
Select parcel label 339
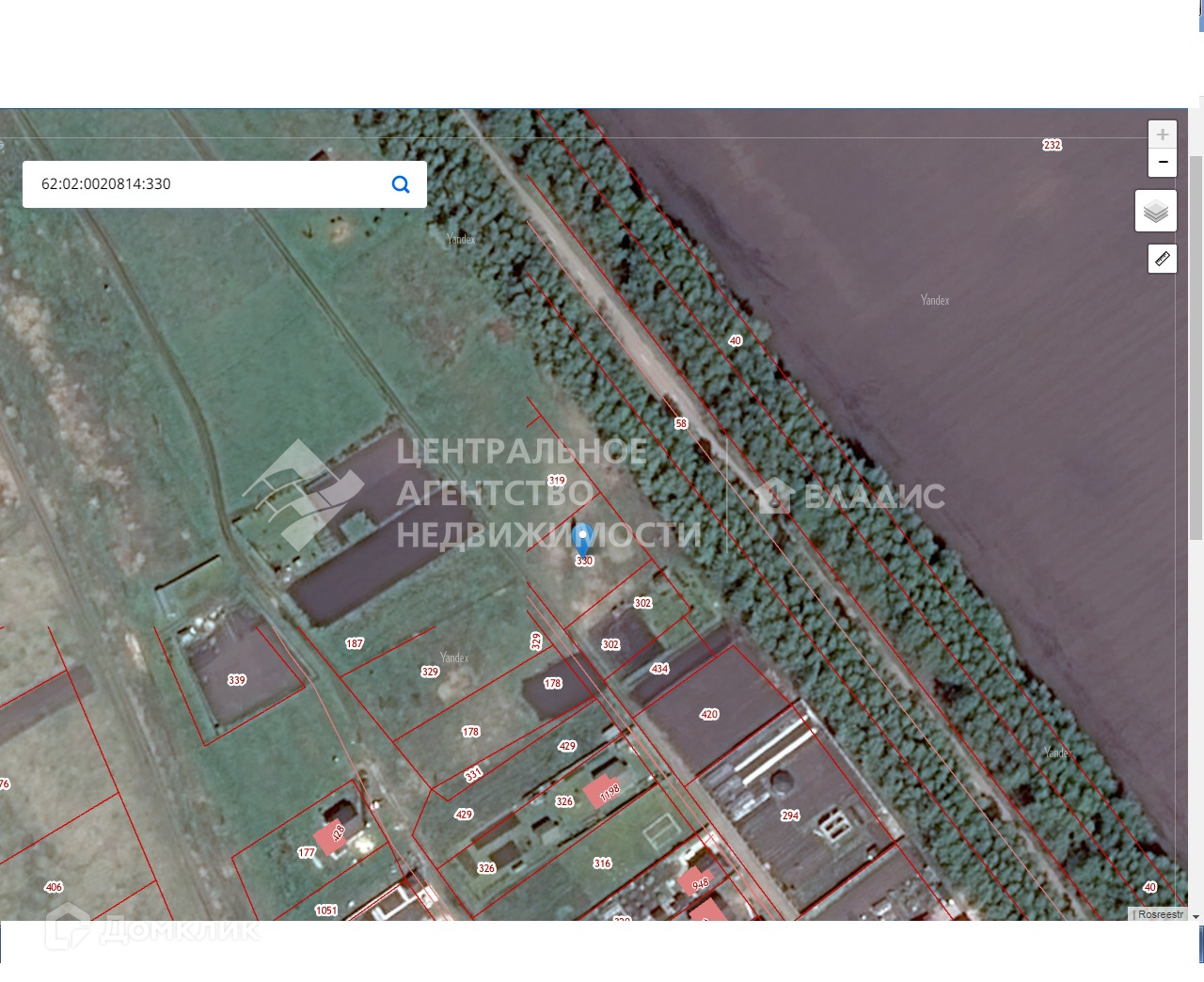236,679
